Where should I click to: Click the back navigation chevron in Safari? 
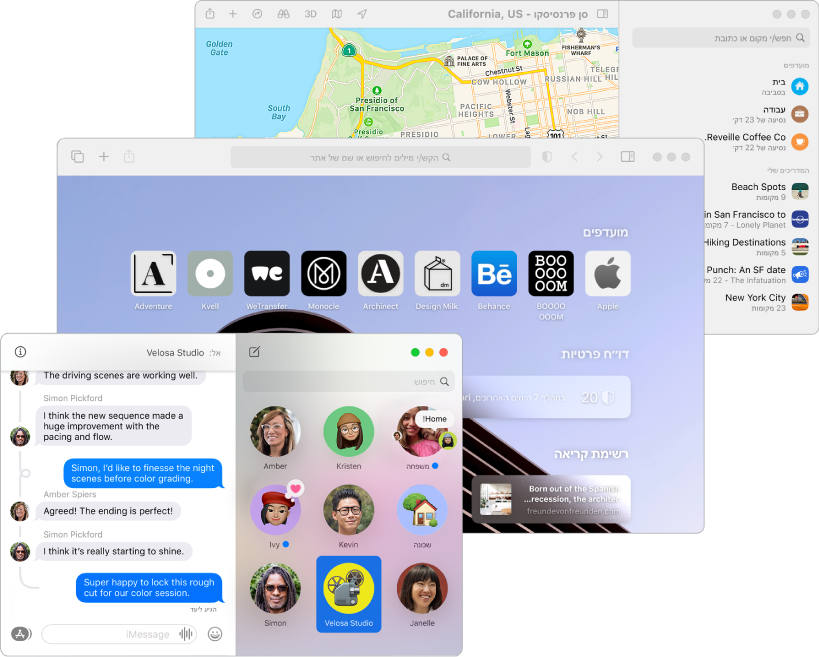pyautogui.click(x=575, y=157)
